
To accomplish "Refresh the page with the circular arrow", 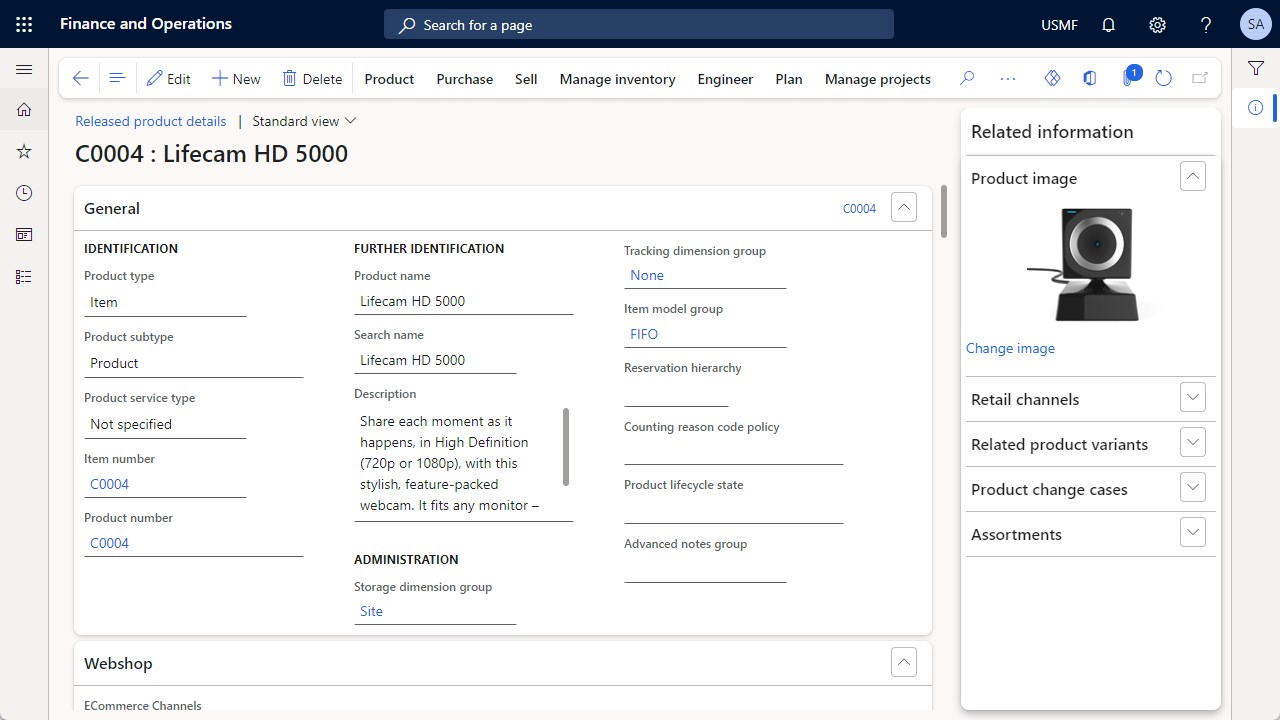I will (1163, 78).
